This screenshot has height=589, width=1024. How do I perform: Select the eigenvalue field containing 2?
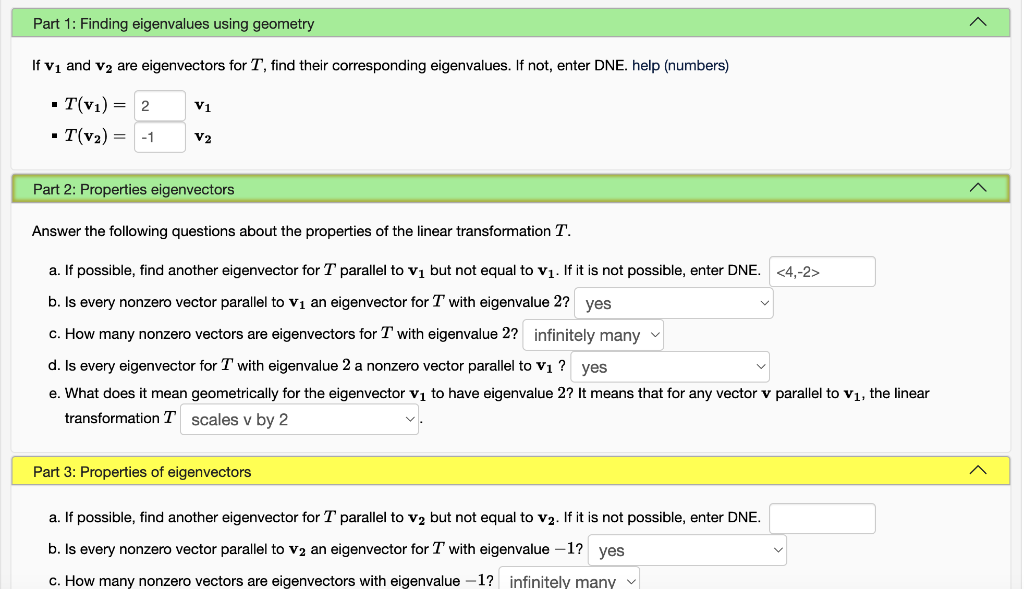(159, 105)
